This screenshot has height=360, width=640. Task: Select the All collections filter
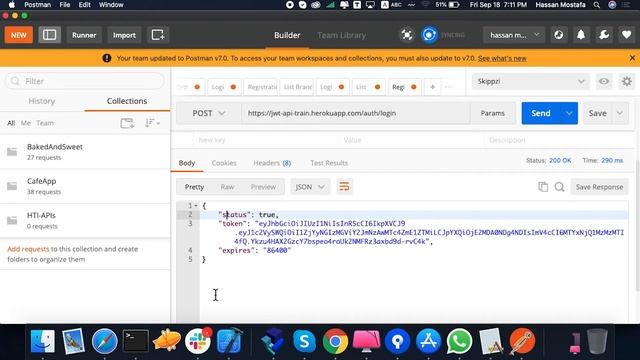pyautogui.click(x=11, y=123)
